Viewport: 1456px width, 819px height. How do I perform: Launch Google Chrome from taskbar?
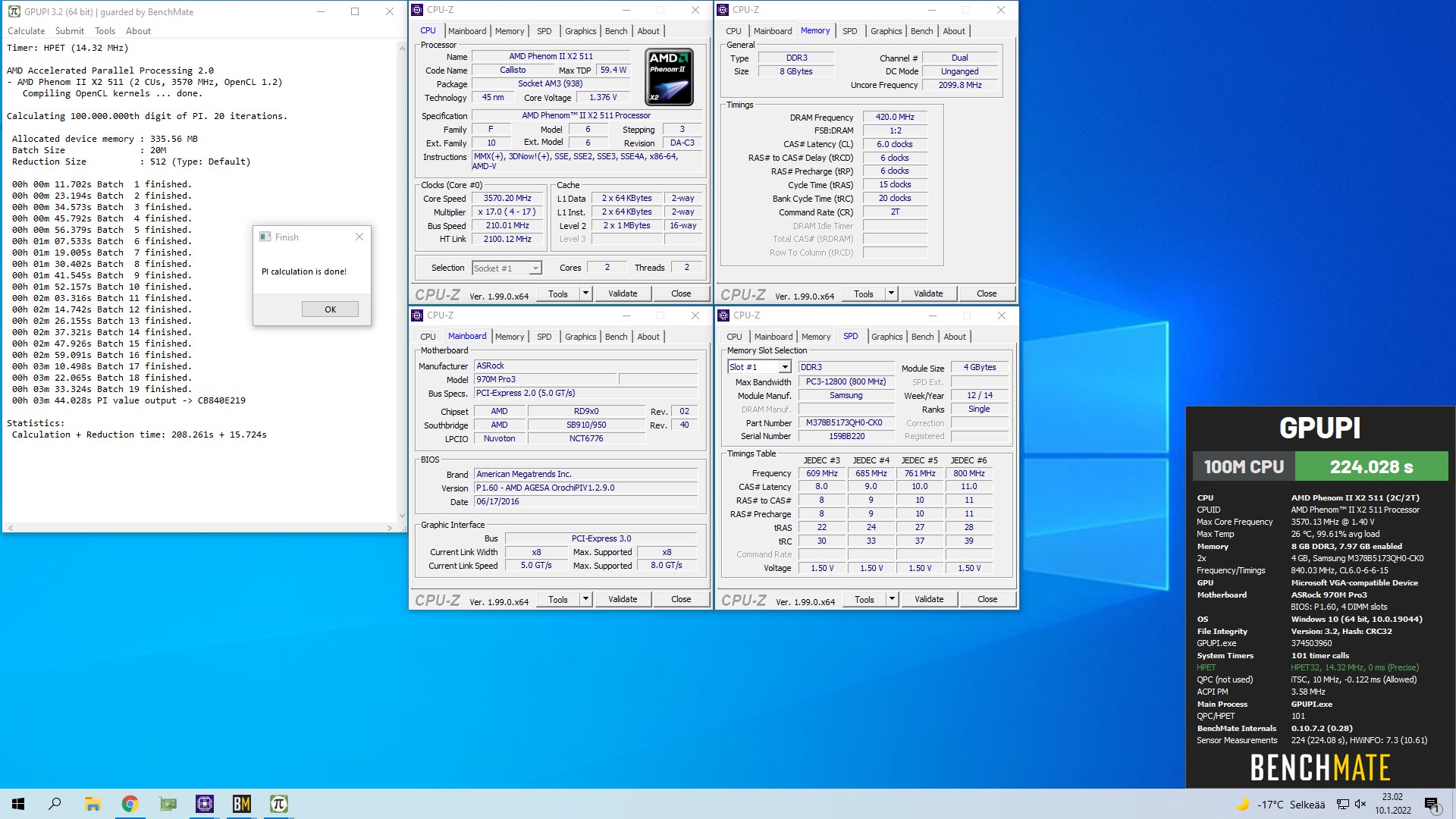[x=130, y=804]
